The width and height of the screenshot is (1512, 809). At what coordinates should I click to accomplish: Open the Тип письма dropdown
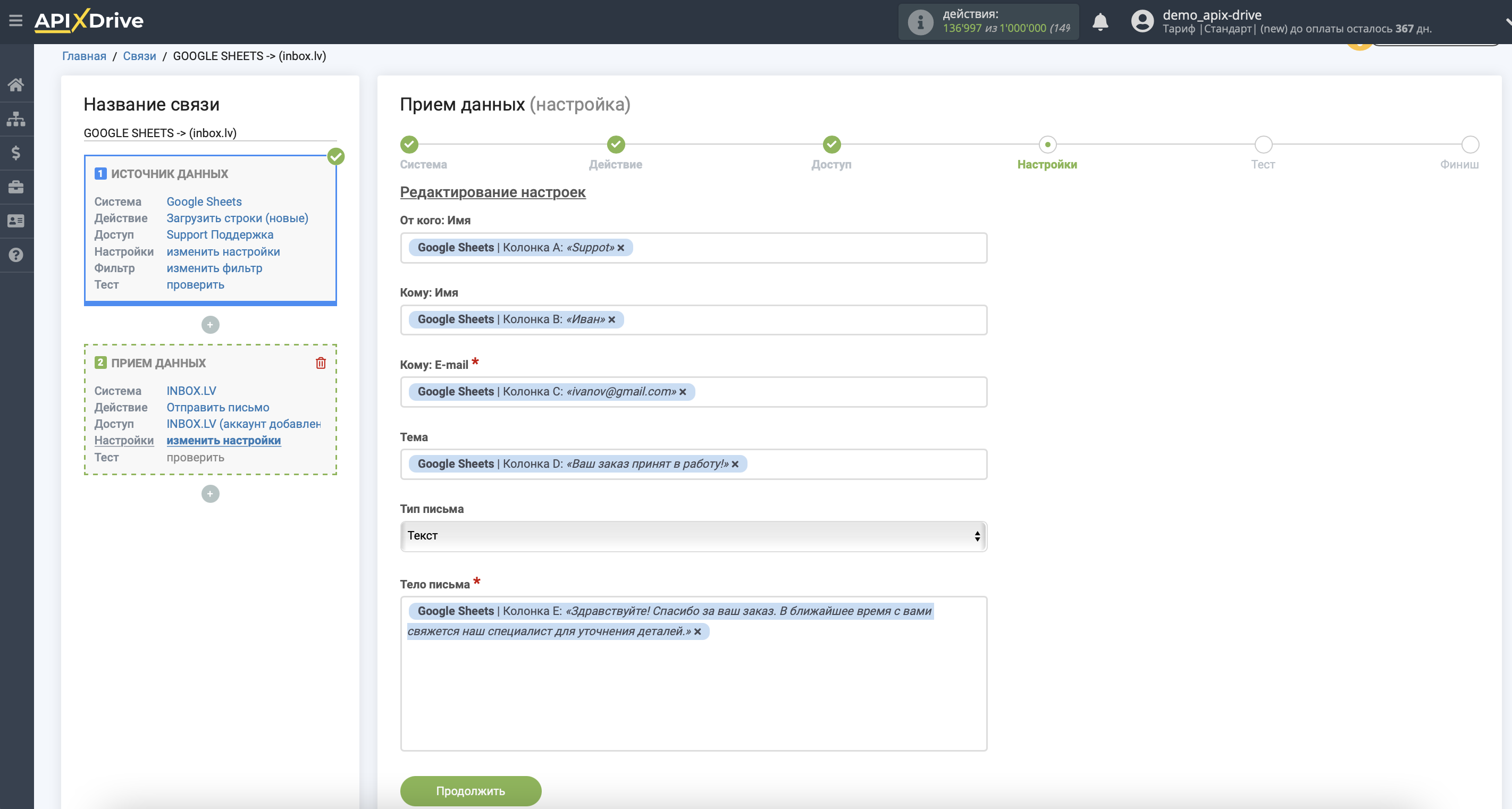pos(693,536)
